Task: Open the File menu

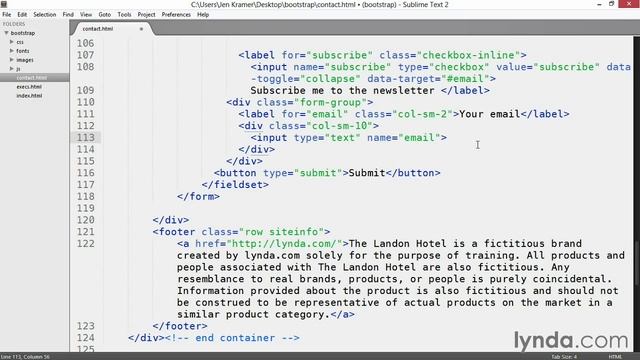Action: coord(7,14)
